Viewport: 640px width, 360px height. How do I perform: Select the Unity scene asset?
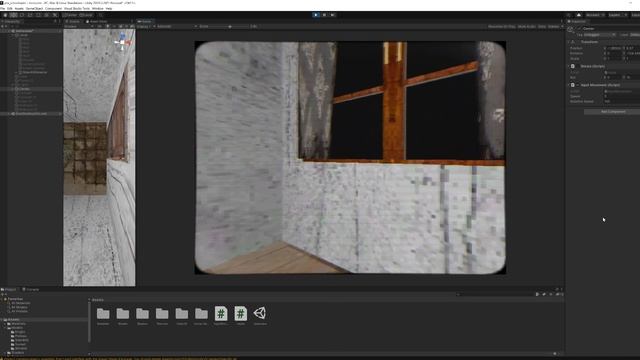point(260,313)
